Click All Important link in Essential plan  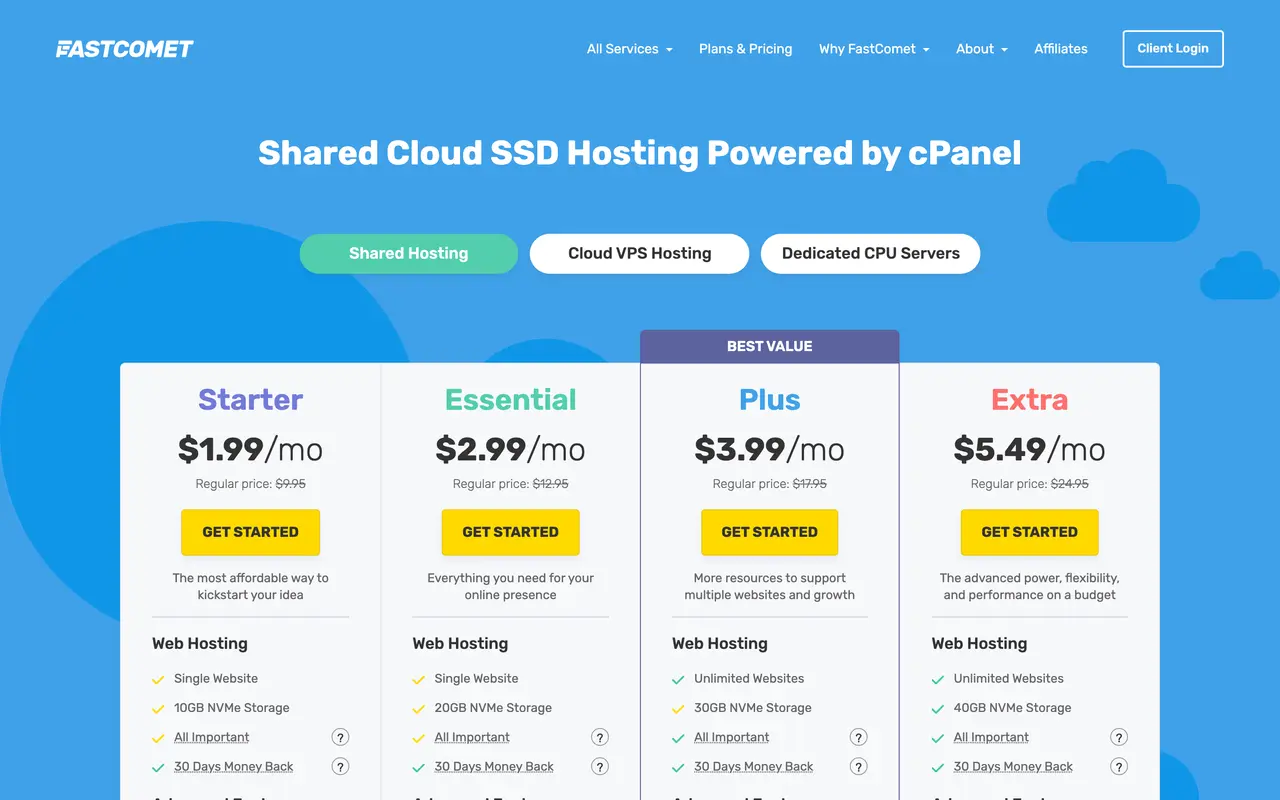tap(472, 737)
